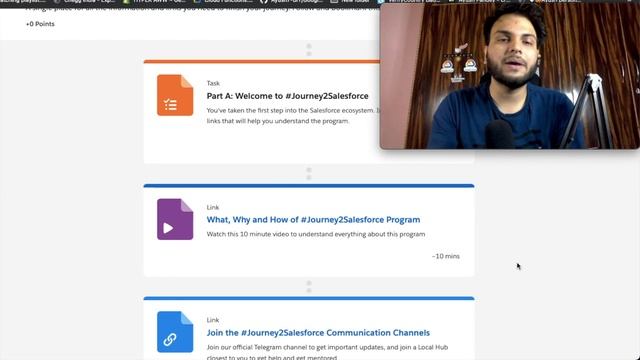Viewport: 640px width, 360px height.
Task: Click the 'Join our official Telegram channel' description
Action: 327,352
